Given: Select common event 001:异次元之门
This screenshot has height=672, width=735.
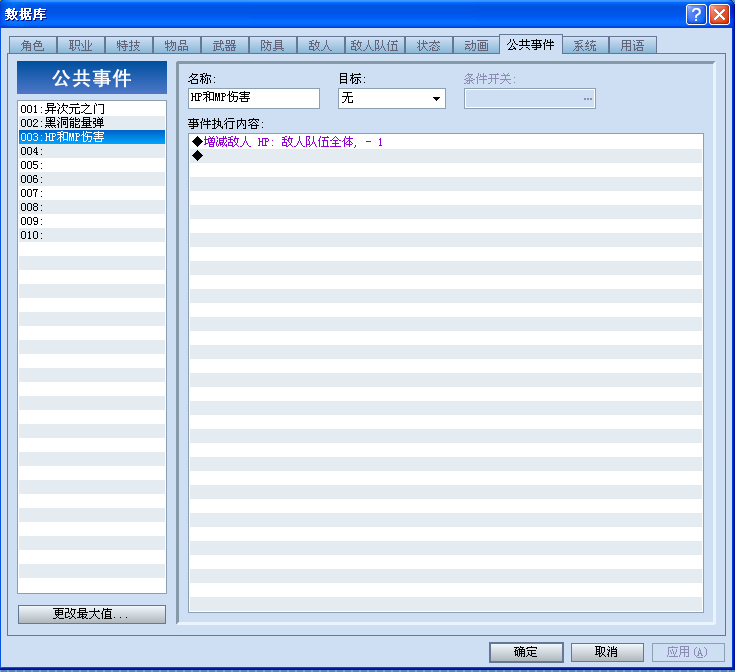Looking at the screenshot, I should pyautogui.click(x=92, y=109).
